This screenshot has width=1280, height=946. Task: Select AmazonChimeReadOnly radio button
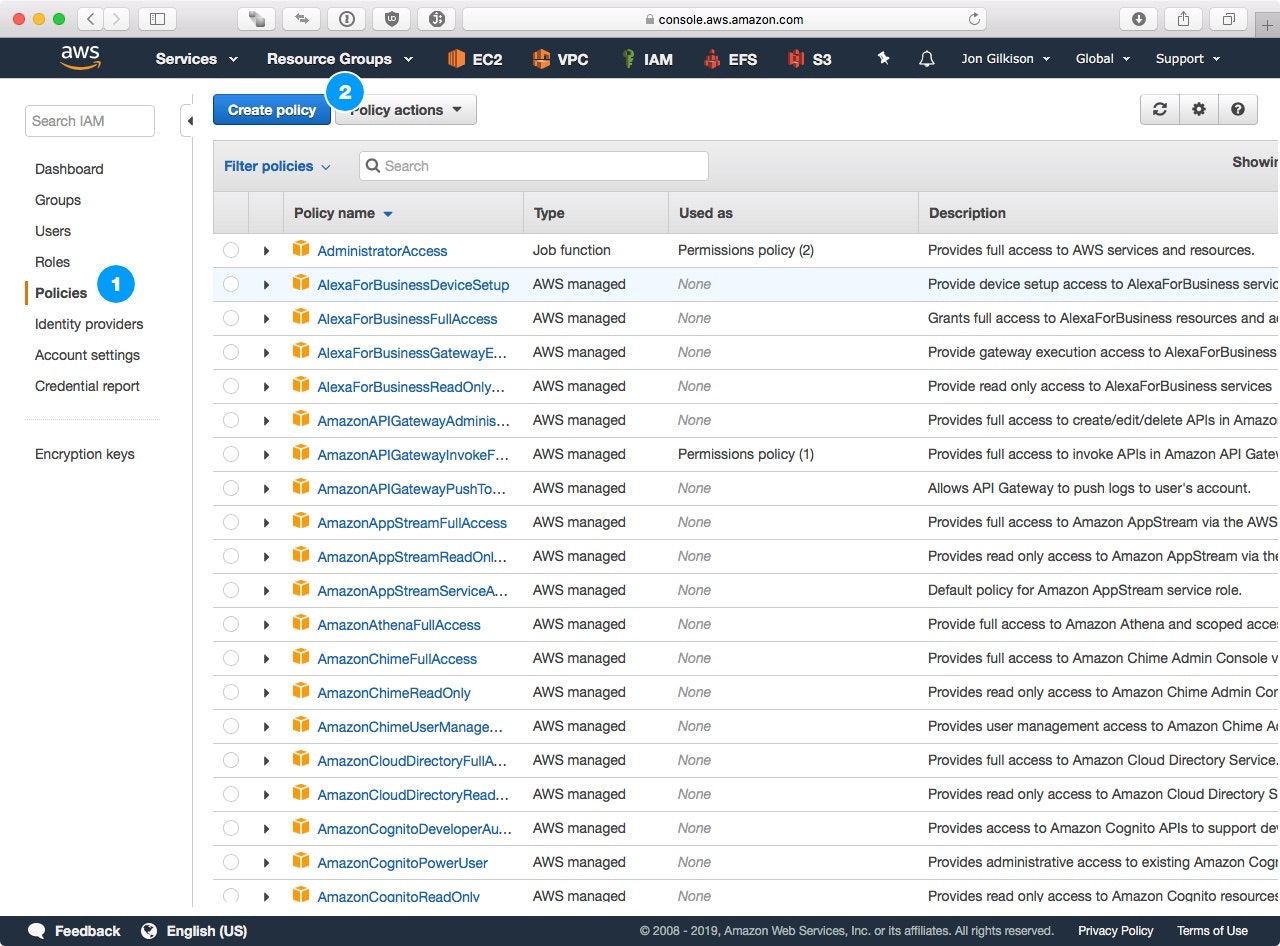tap(231, 692)
